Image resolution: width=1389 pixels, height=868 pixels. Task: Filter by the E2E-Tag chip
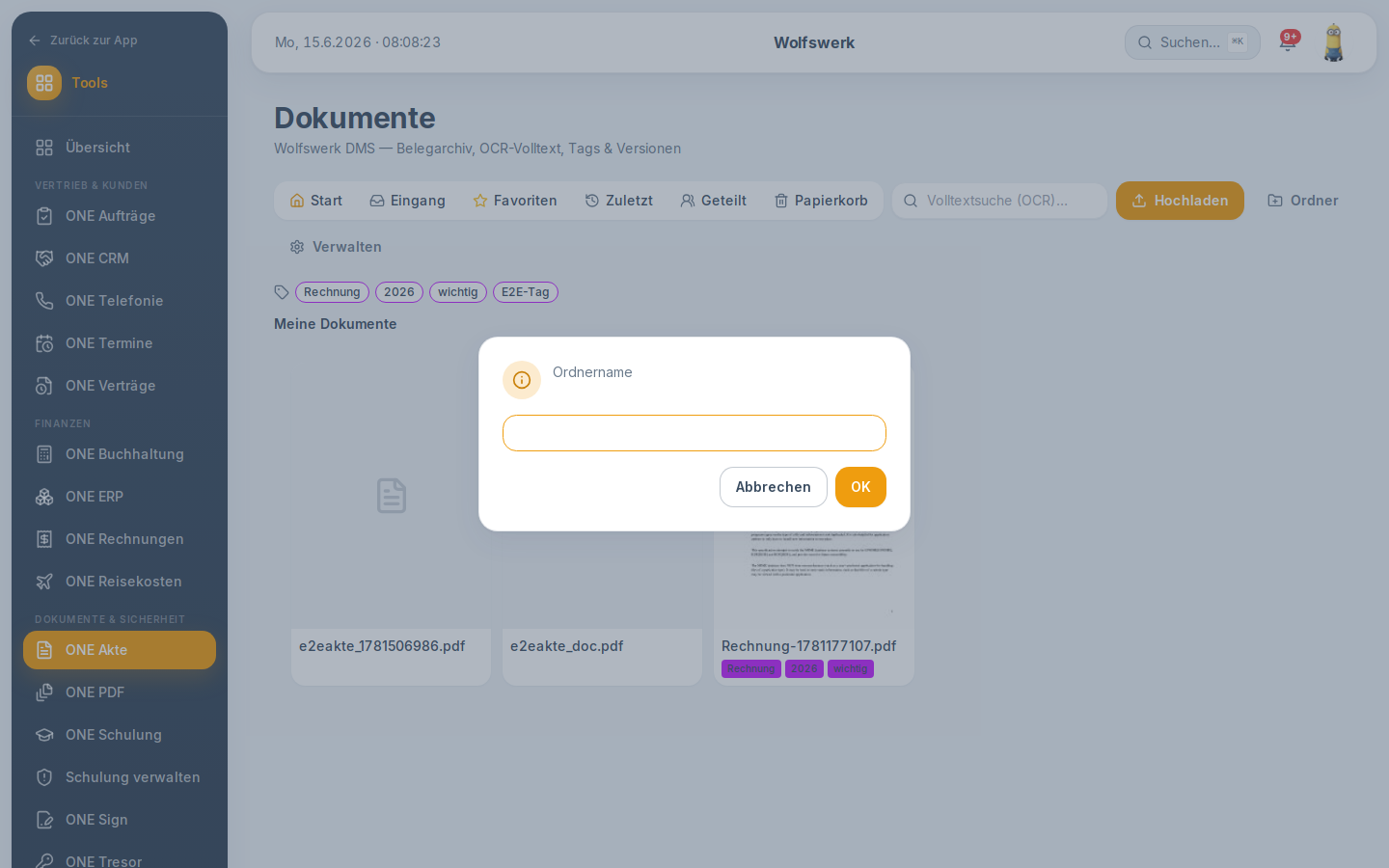(526, 292)
